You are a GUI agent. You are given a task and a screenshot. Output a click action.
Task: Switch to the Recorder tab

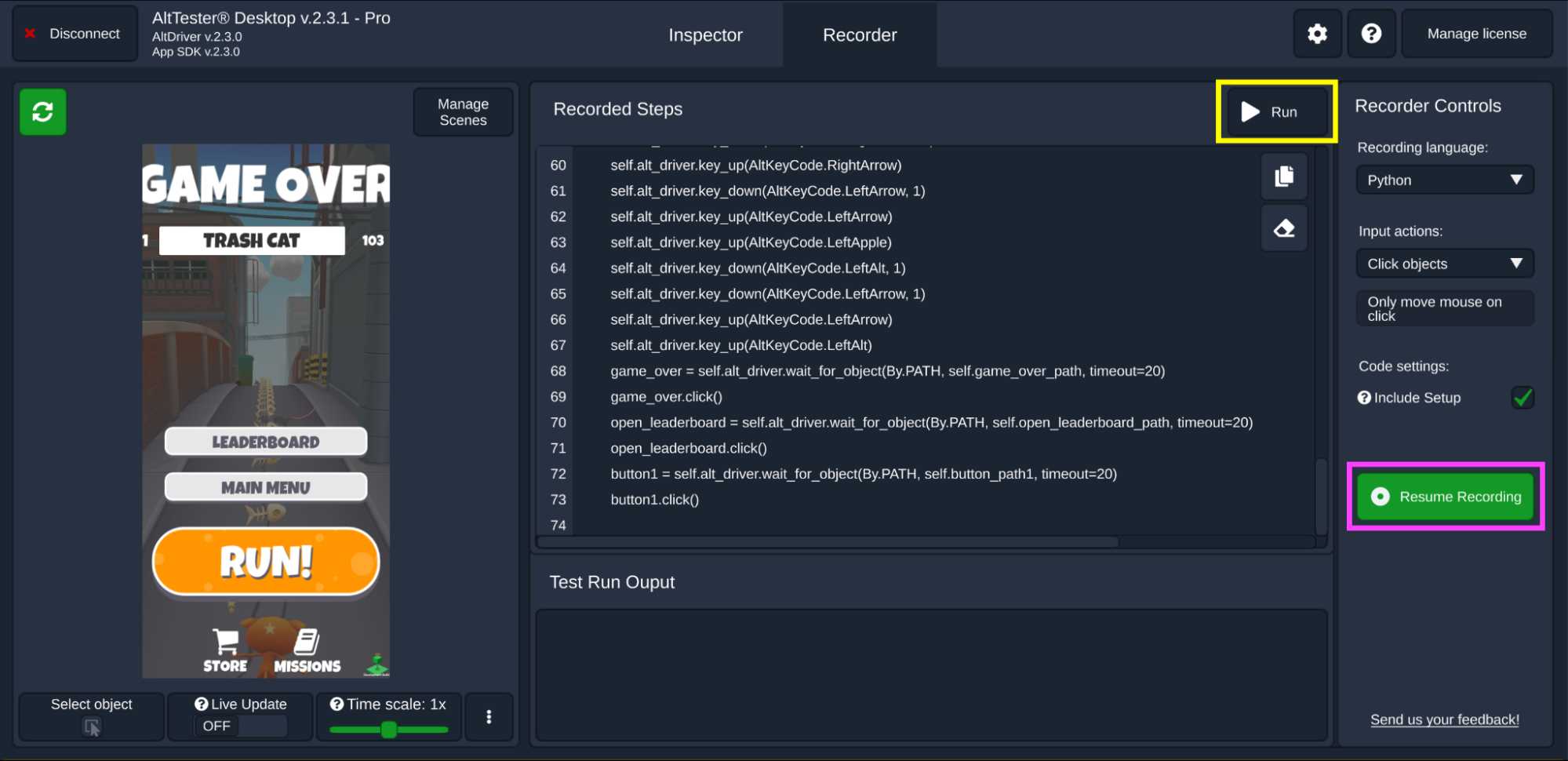coord(860,35)
